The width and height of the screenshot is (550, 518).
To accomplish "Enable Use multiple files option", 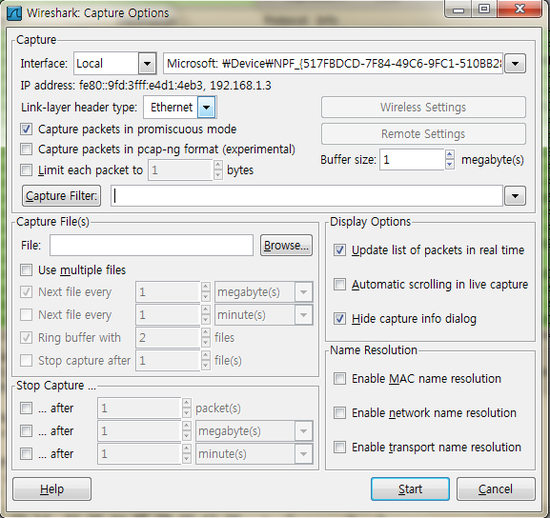I will (x=26, y=270).
